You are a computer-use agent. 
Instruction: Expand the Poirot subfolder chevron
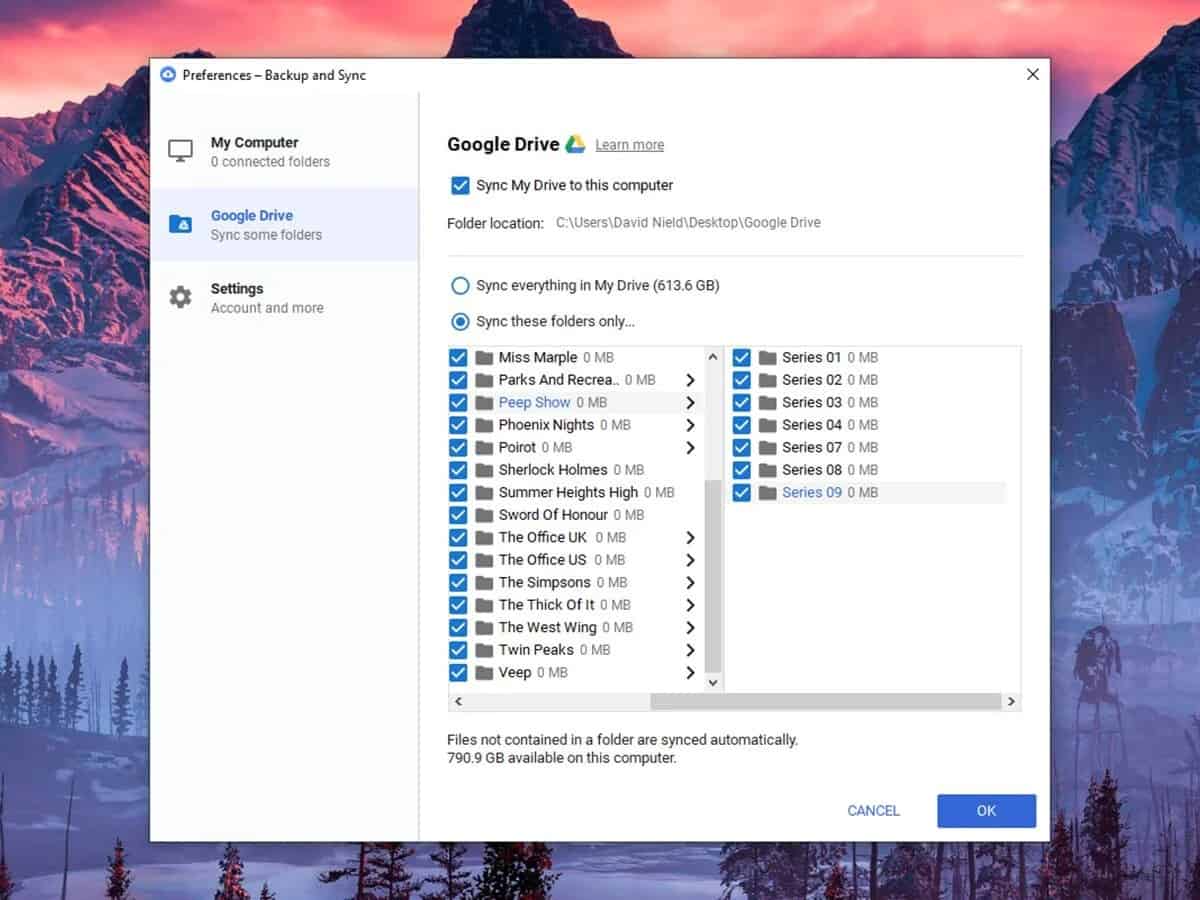click(x=690, y=448)
